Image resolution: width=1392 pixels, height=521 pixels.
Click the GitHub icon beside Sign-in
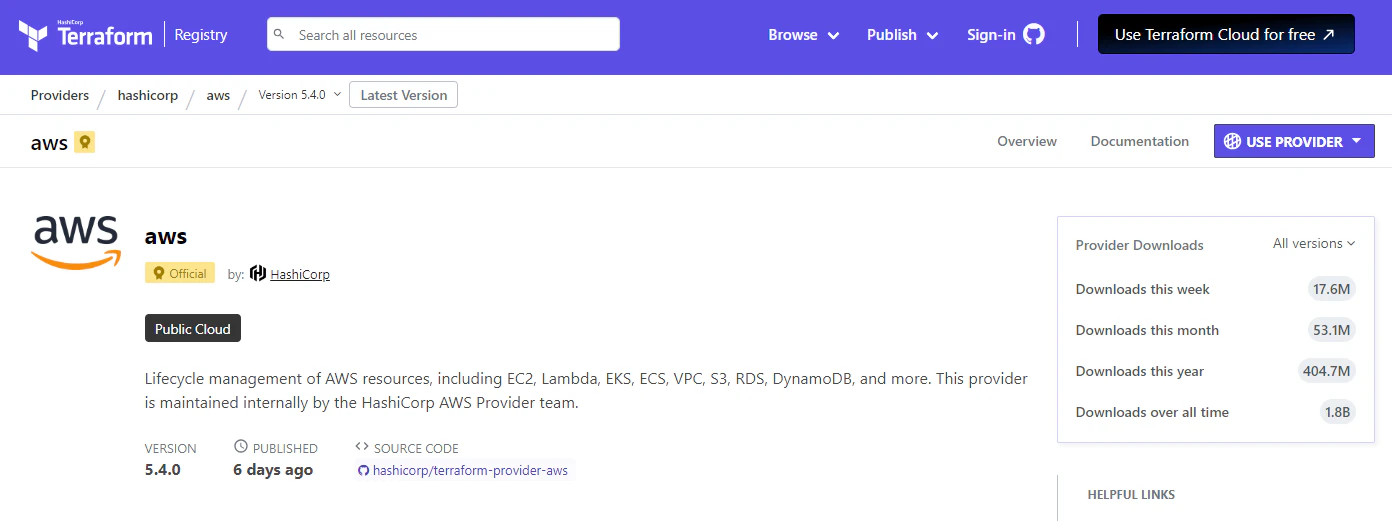point(1034,34)
